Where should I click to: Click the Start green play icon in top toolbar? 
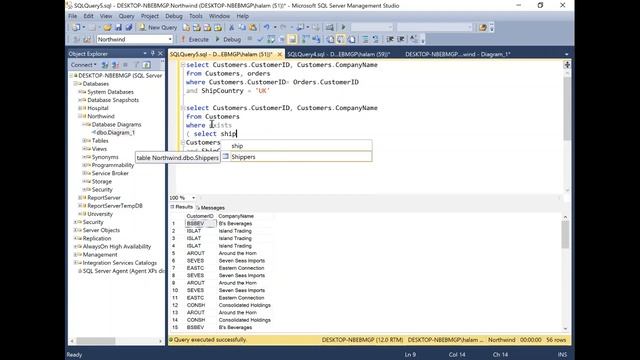point(343,27)
